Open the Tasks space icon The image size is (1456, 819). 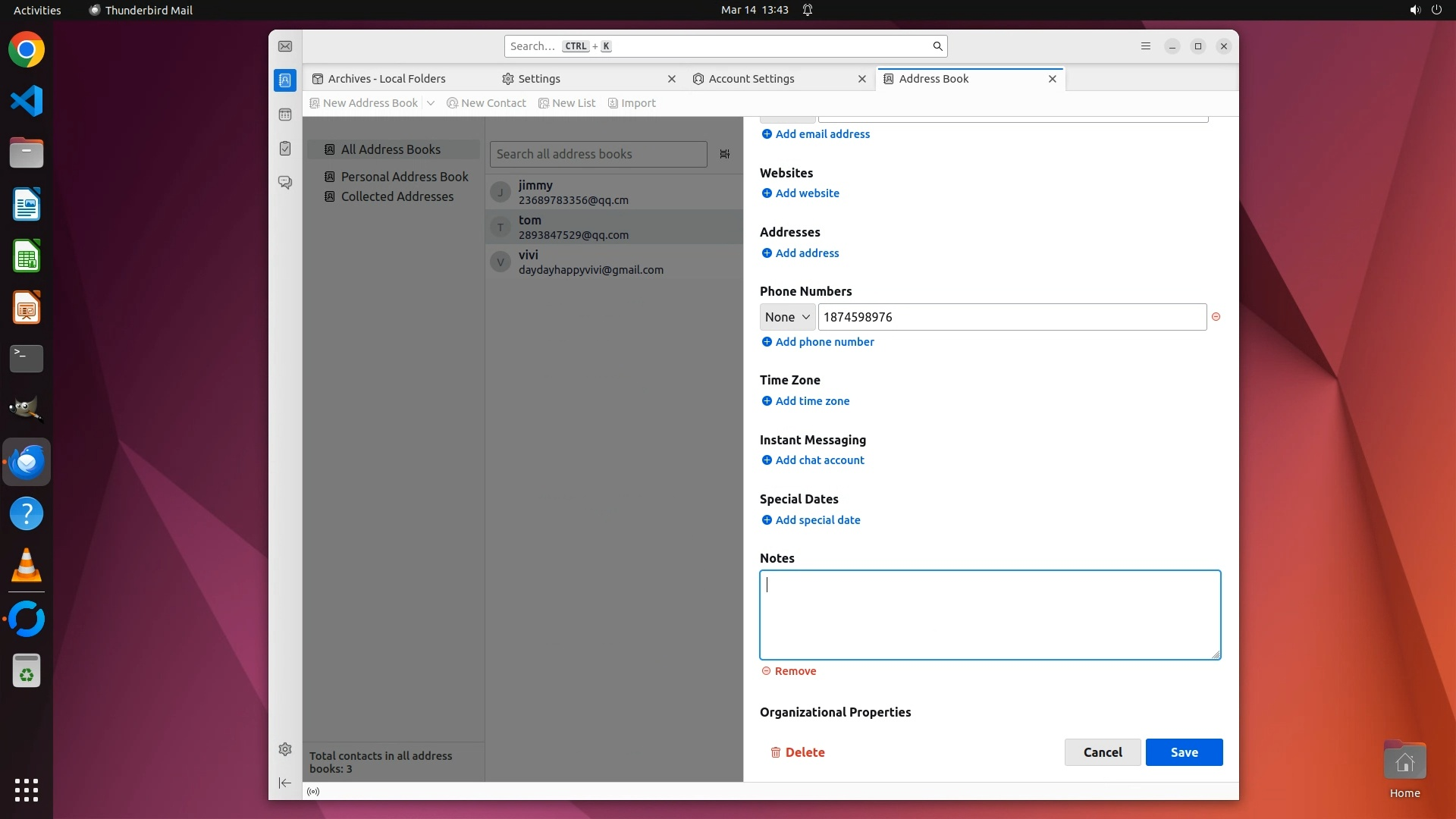pos(285,149)
